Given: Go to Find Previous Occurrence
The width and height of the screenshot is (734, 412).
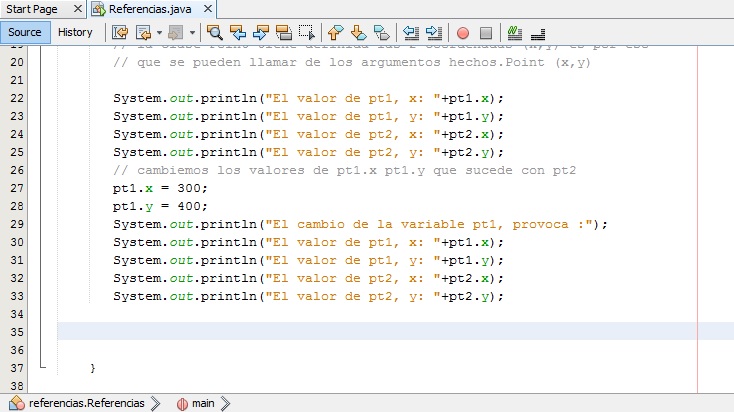Looking at the screenshot, I should [237, 32].
